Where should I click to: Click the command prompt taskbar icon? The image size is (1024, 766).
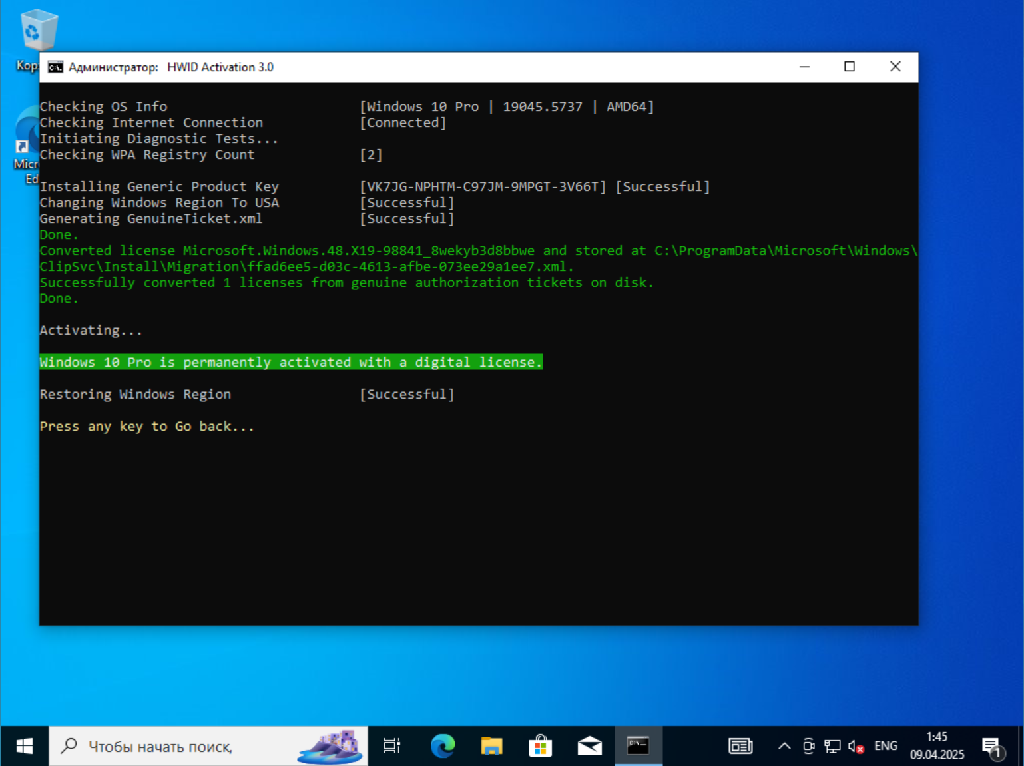(x=638, y=746)
